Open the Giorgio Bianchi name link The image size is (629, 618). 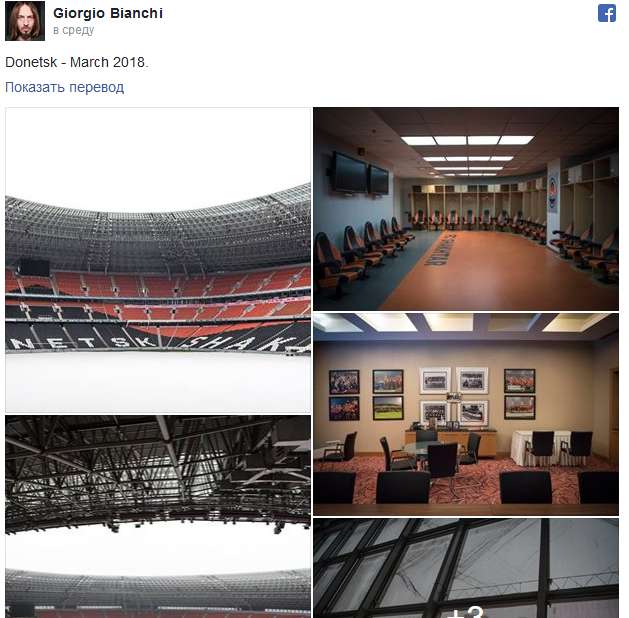point(108,13)
